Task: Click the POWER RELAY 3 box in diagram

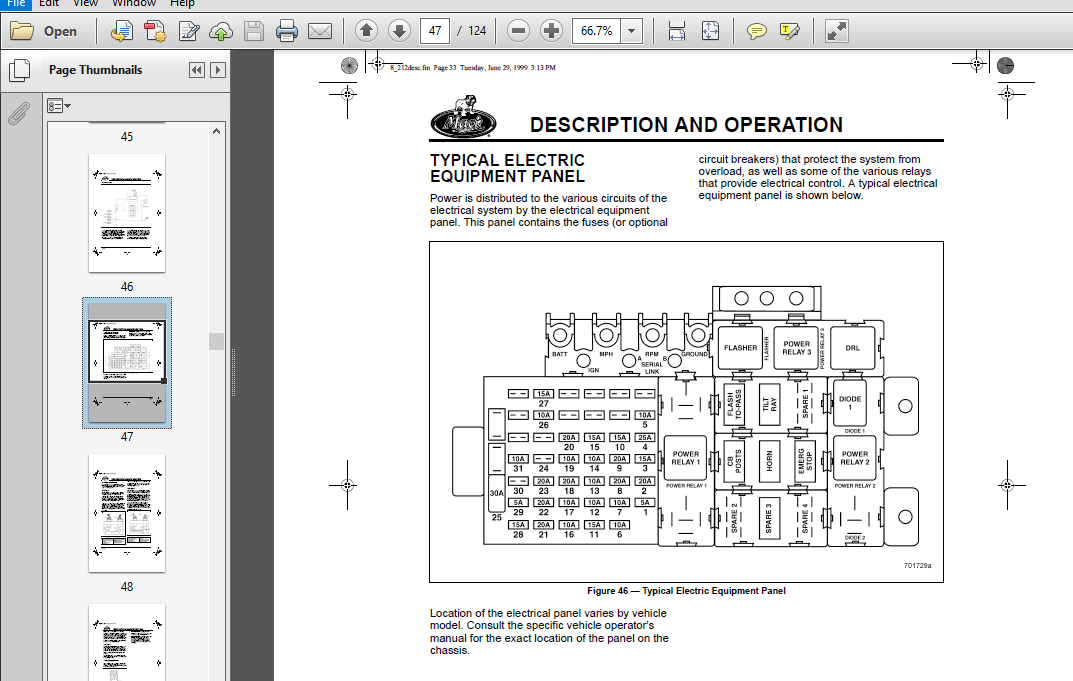Action: (x=797, y=348)
